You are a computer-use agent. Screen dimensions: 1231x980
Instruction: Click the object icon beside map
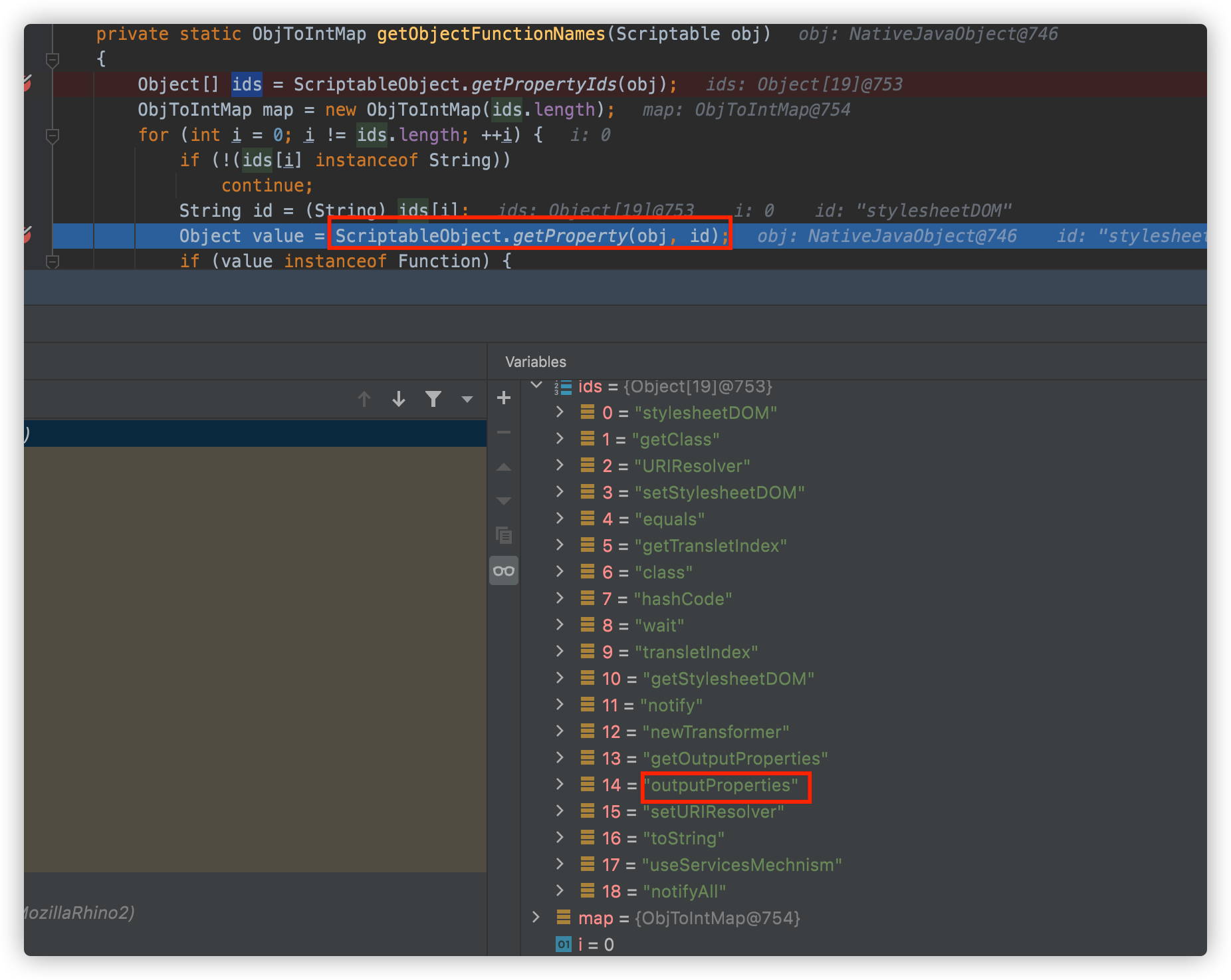(x=564, y=918)
